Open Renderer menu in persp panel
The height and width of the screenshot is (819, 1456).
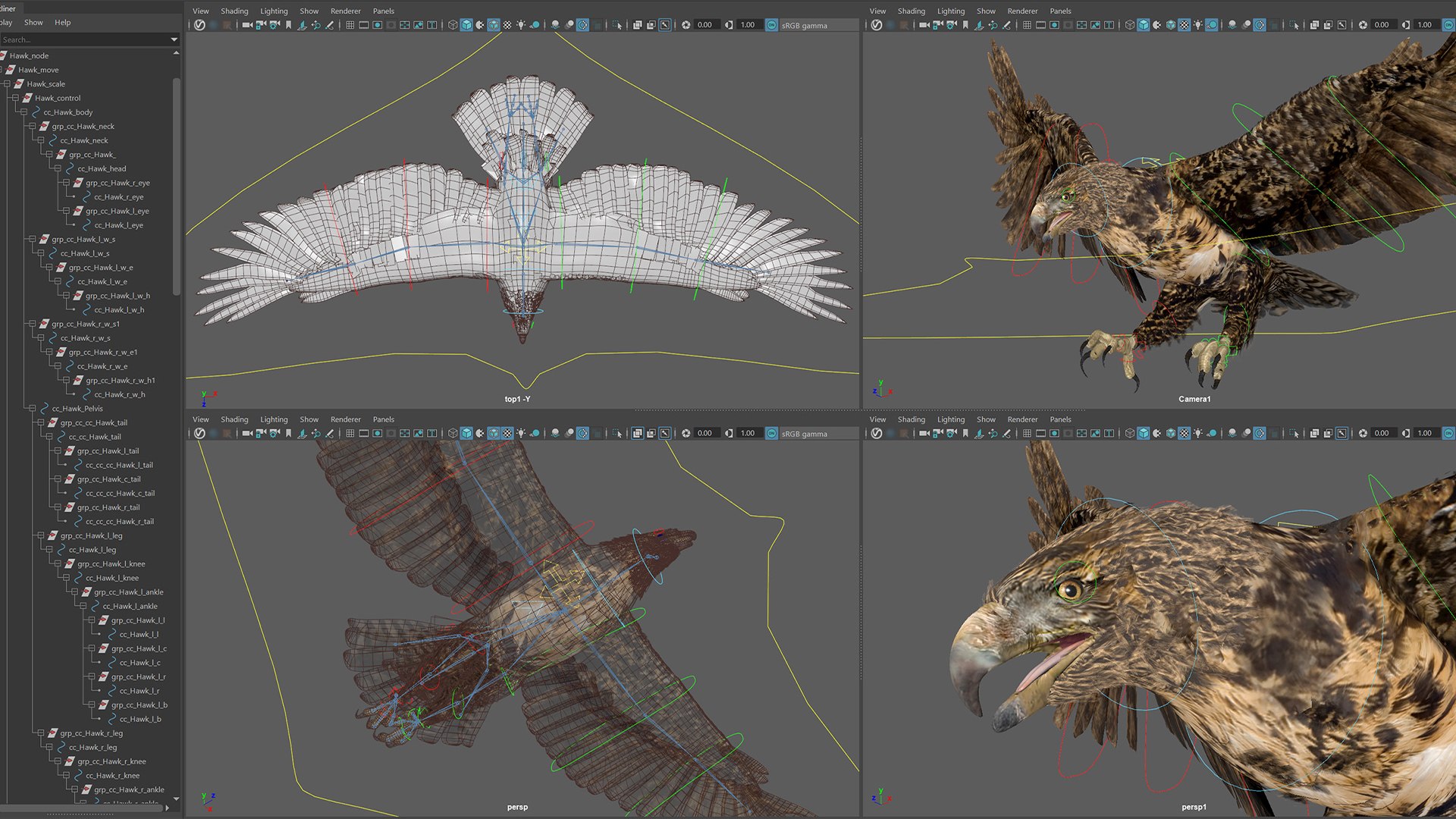[346, 419]
